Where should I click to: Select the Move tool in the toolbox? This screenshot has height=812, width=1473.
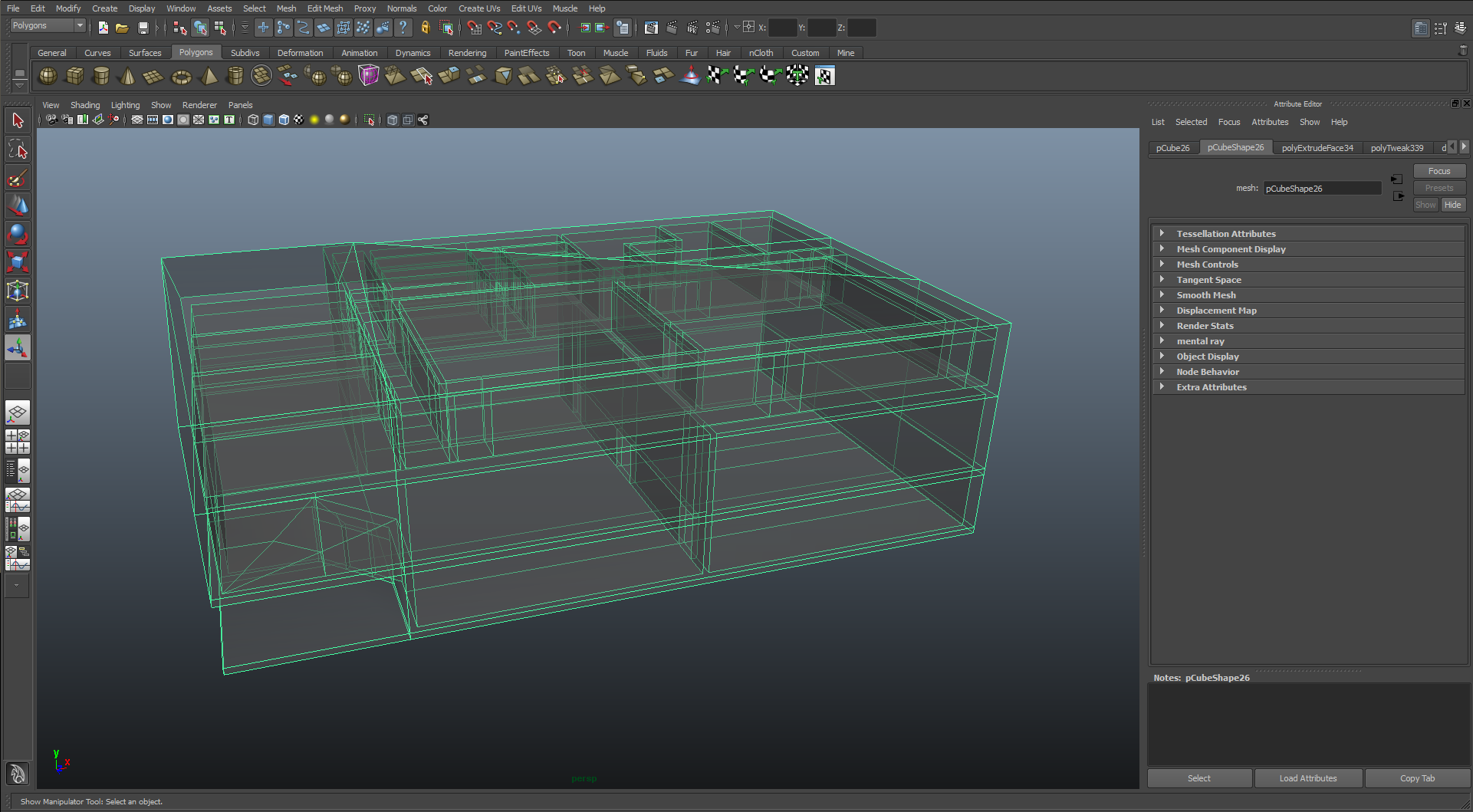click(18, 205)
